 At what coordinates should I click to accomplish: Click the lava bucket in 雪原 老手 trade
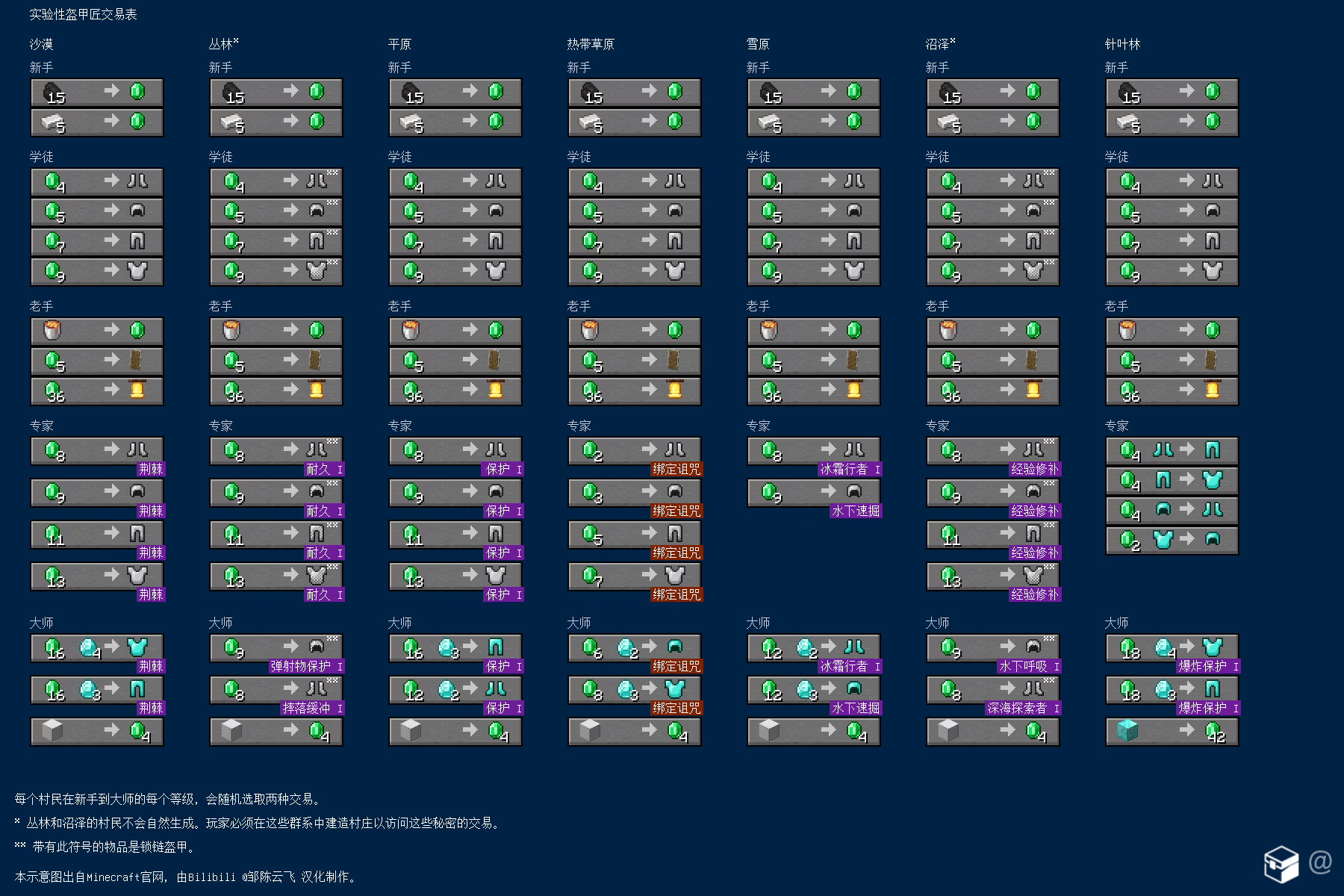click(x=770, y=330)
